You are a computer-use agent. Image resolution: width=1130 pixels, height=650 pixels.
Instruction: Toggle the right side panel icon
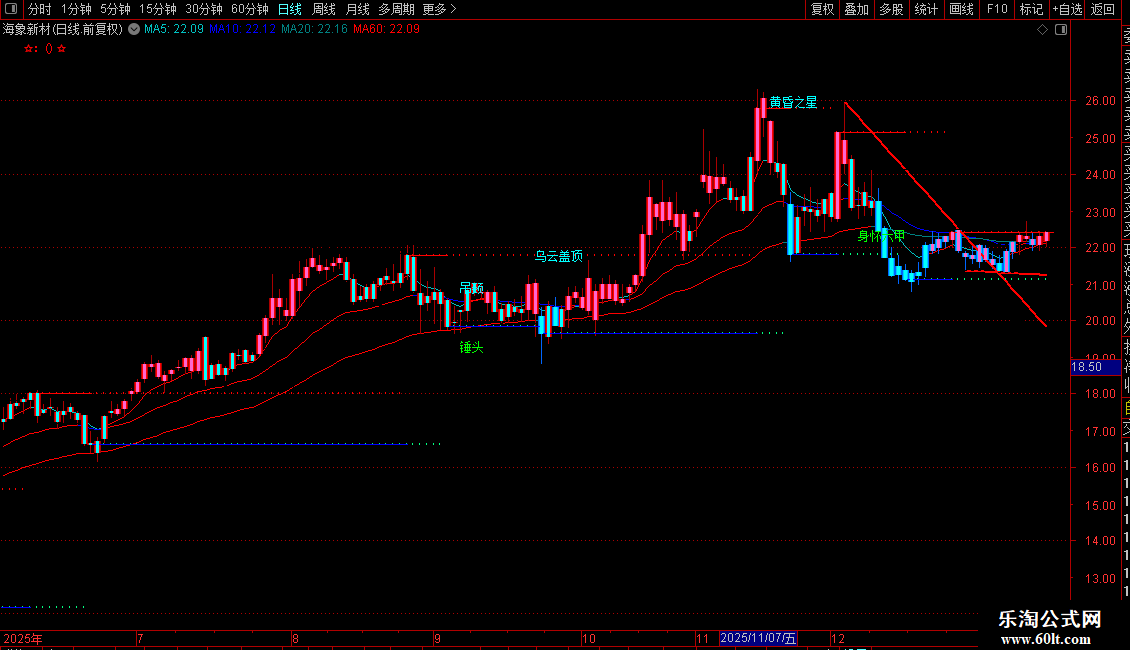1061,30
